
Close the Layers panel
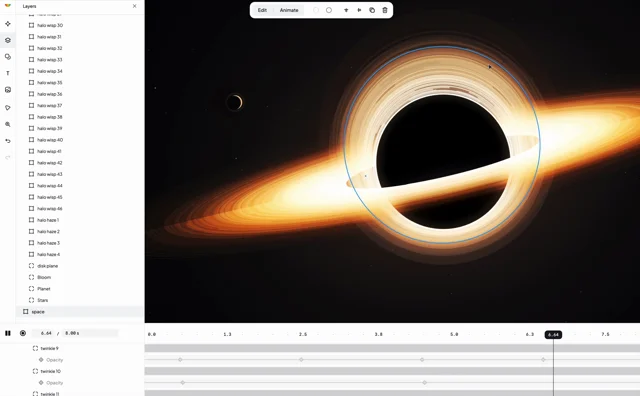135,6
